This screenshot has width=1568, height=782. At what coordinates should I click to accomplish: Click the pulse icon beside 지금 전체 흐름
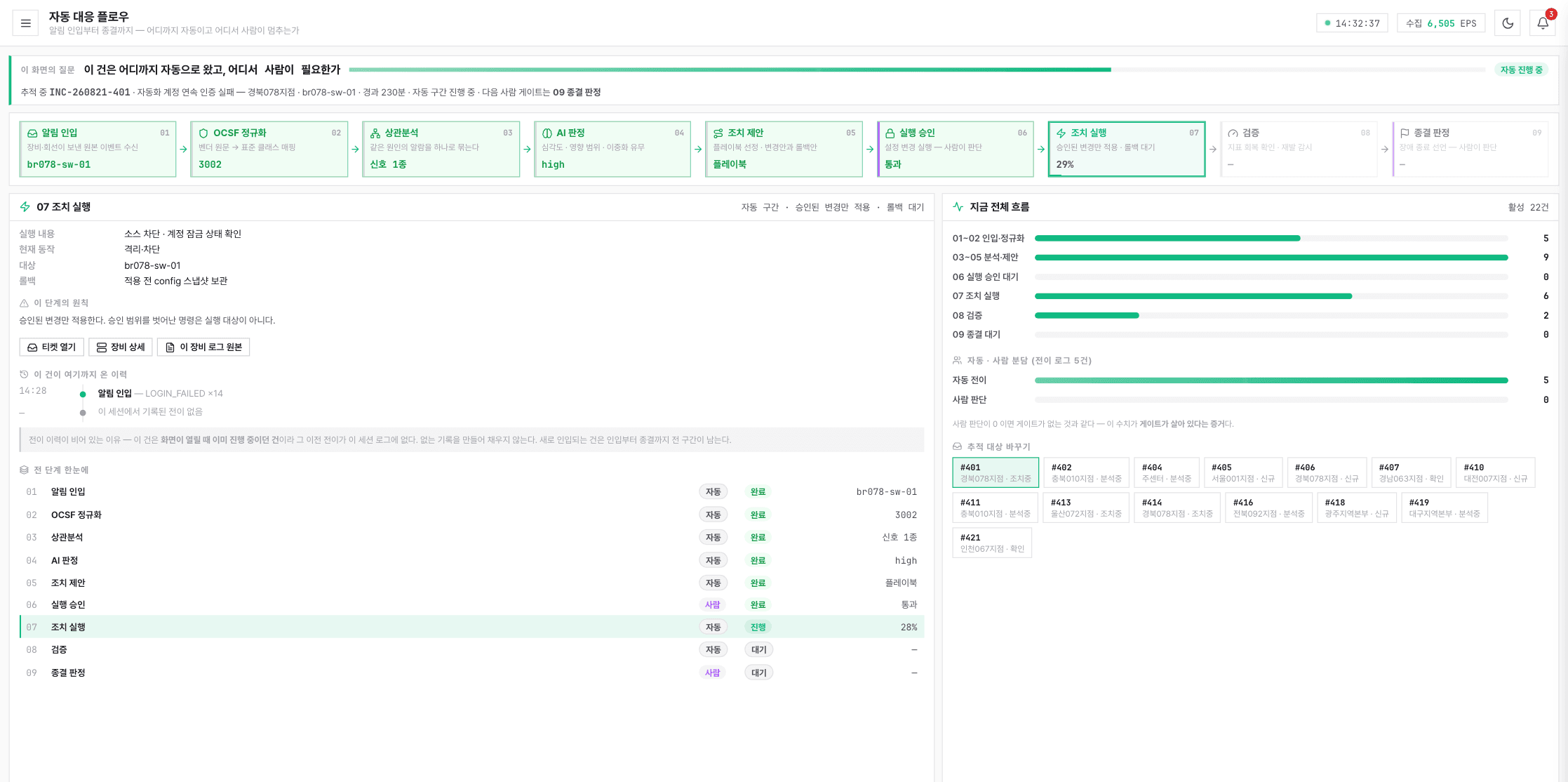(958, 207)
